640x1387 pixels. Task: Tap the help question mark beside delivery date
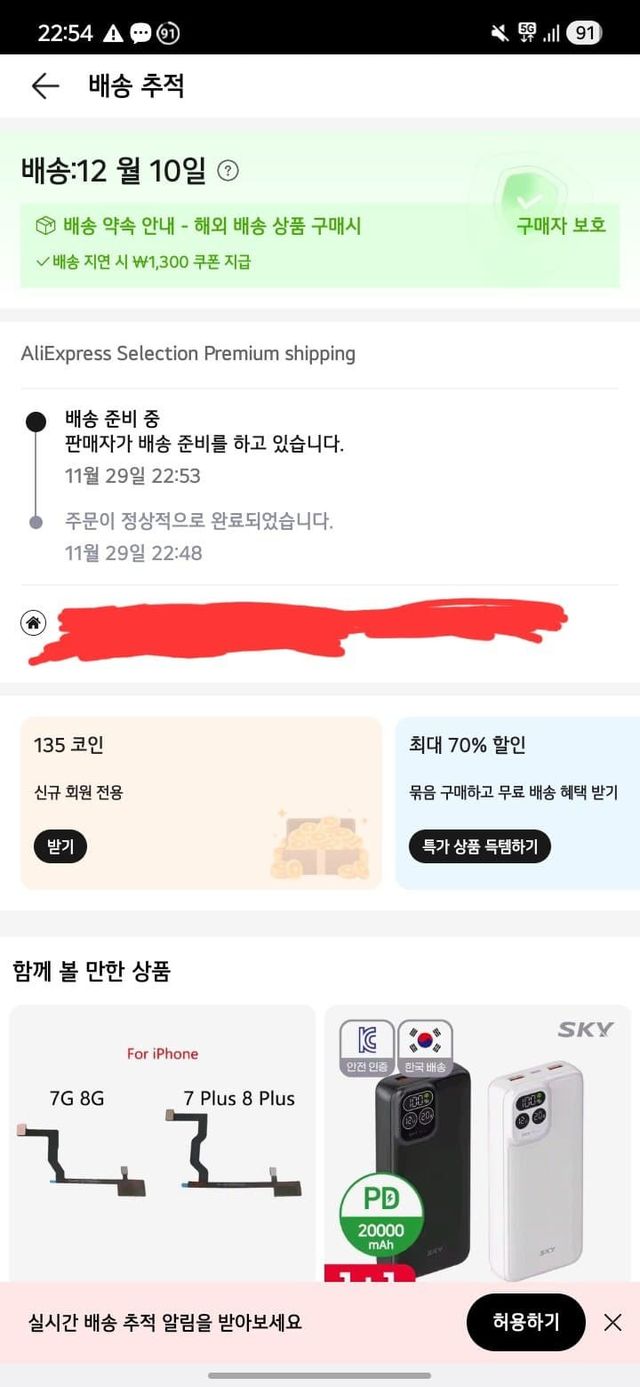pos(228,171)
